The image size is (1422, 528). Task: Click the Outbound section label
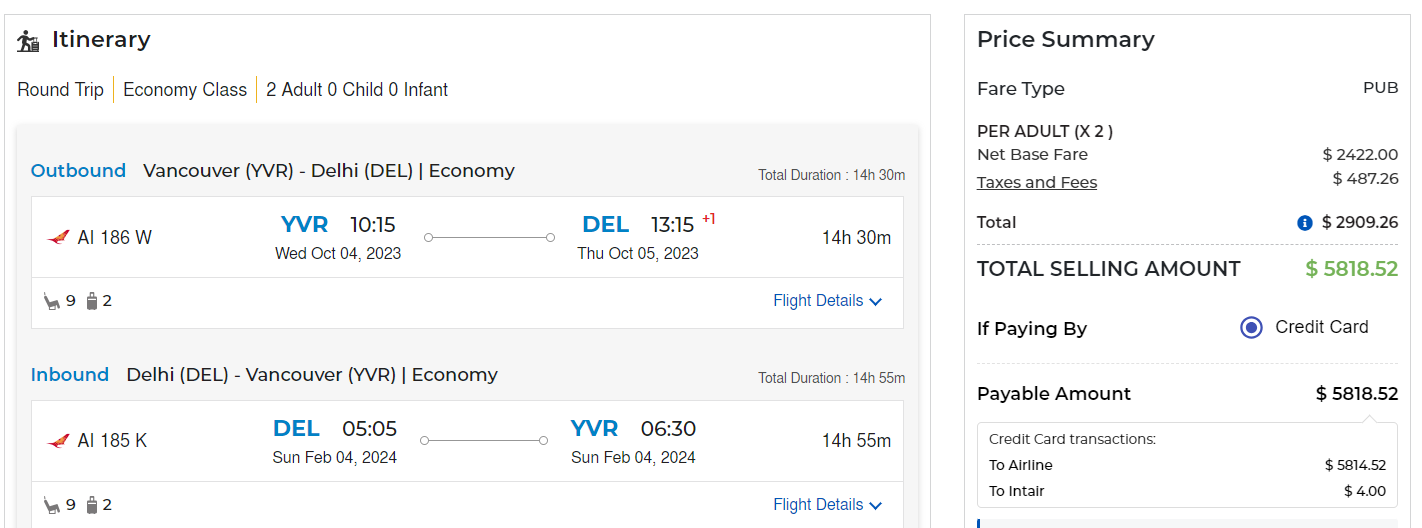point(78,170)
